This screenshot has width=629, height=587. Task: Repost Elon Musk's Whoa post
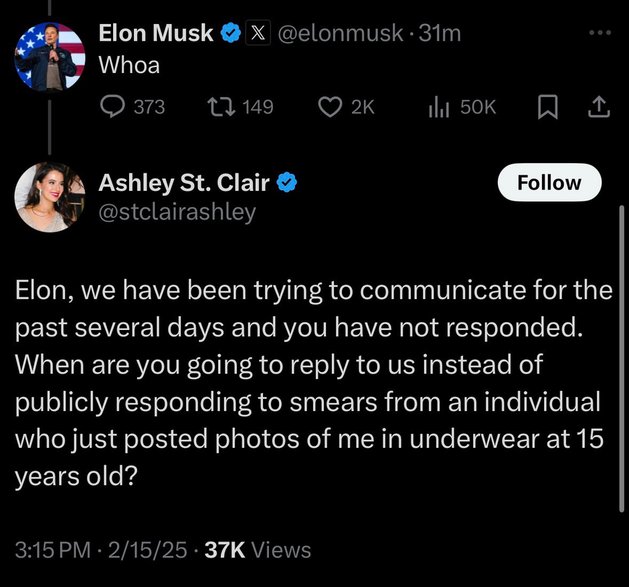[240, 107]
